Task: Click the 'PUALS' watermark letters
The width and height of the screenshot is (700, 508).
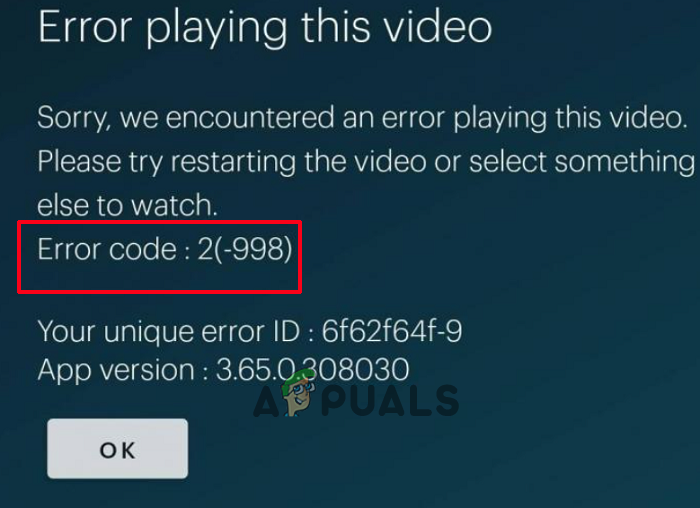Action: click(390, 400)
